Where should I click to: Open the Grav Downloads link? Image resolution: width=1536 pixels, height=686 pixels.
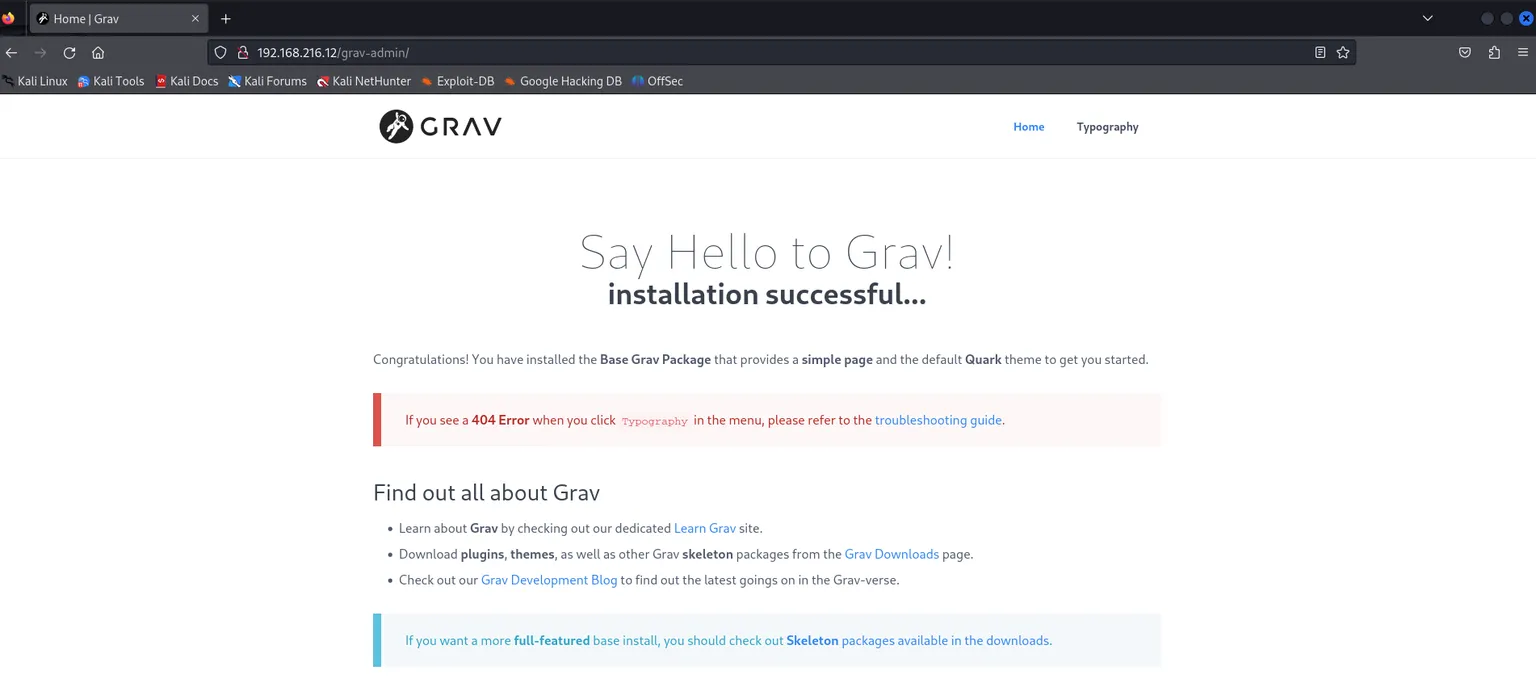[892, 554]
